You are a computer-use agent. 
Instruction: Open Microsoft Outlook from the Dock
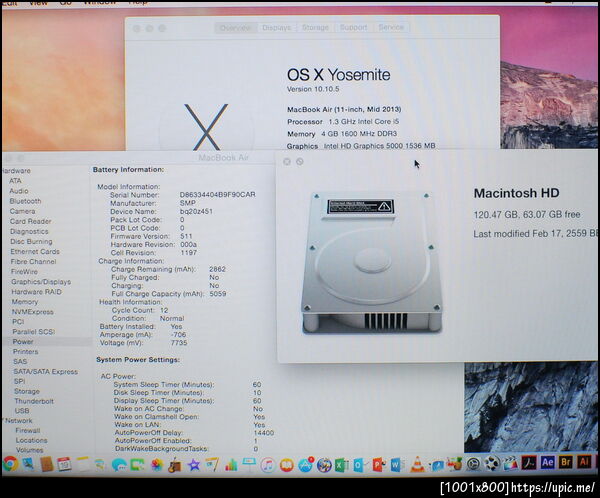click(x=360, y=465)
